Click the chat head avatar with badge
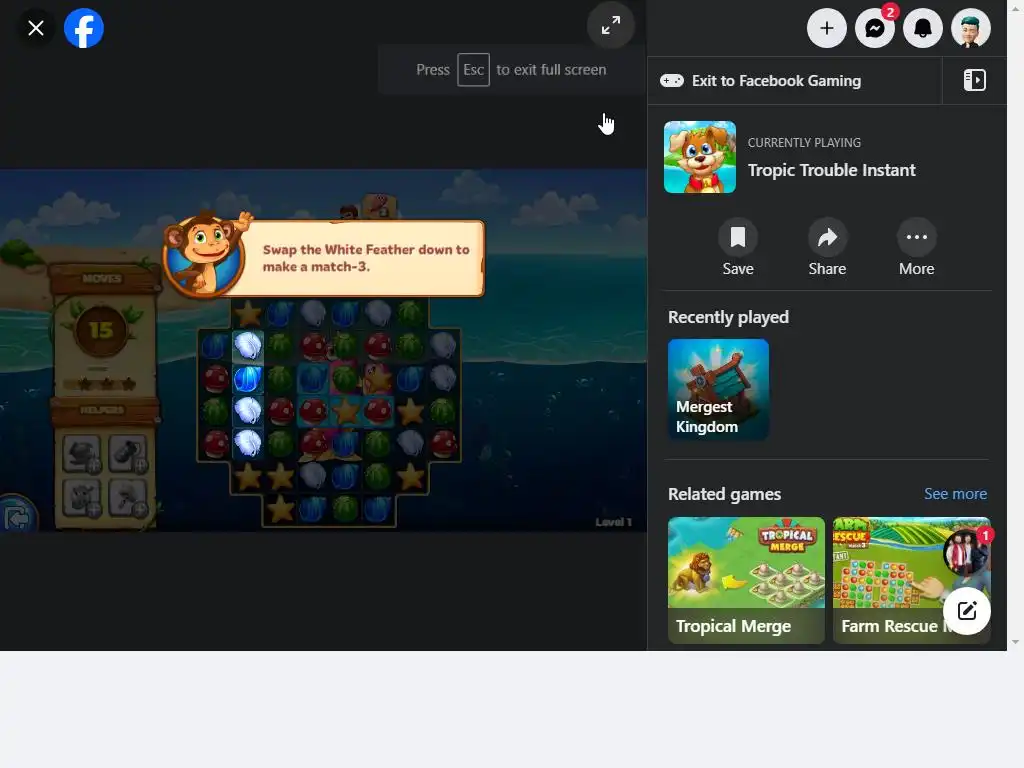 (967, 552)
